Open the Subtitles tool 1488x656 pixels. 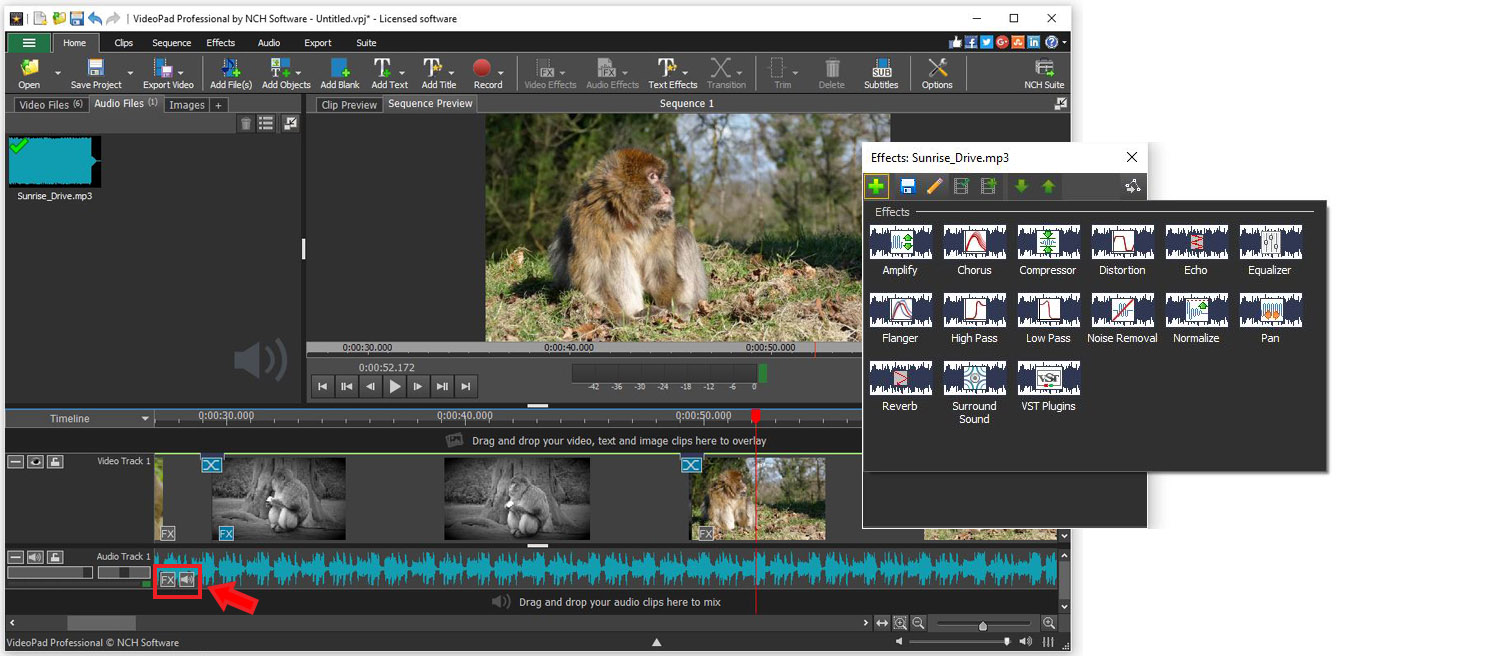coord(881,72)
